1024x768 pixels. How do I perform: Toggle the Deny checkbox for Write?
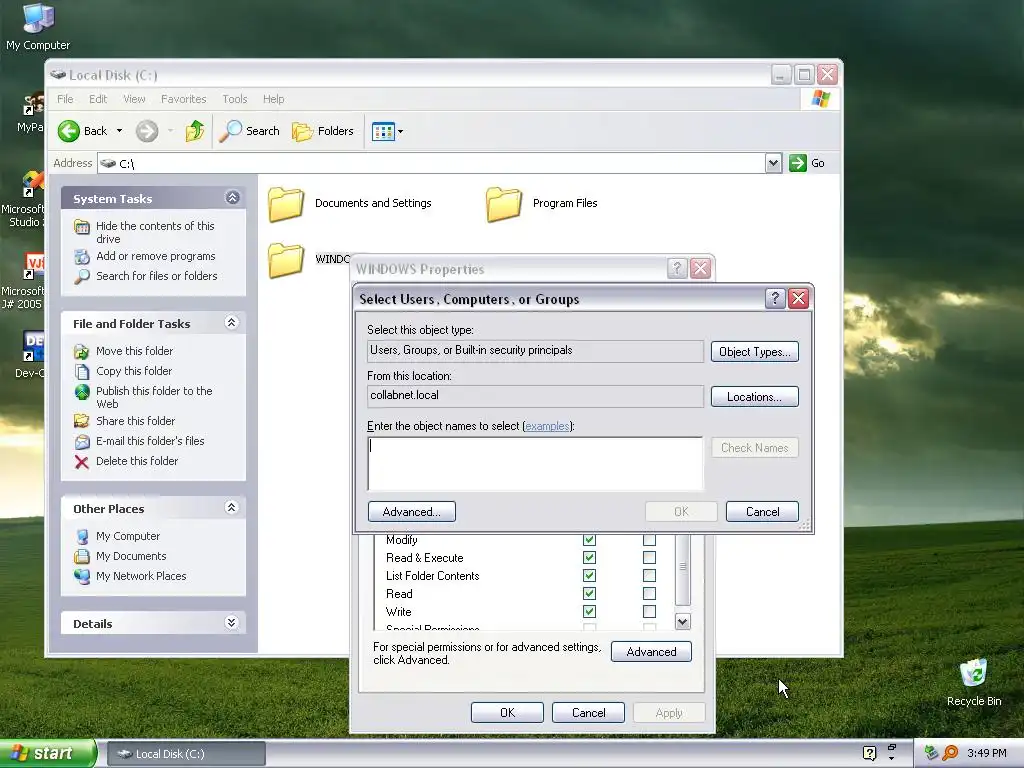tap(649, 612)
